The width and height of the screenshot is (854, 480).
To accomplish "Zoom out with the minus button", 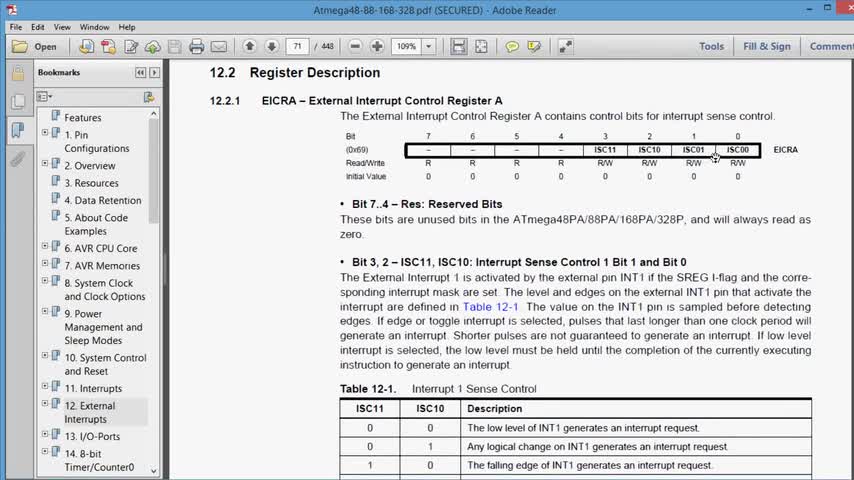I will pos(355,47).
